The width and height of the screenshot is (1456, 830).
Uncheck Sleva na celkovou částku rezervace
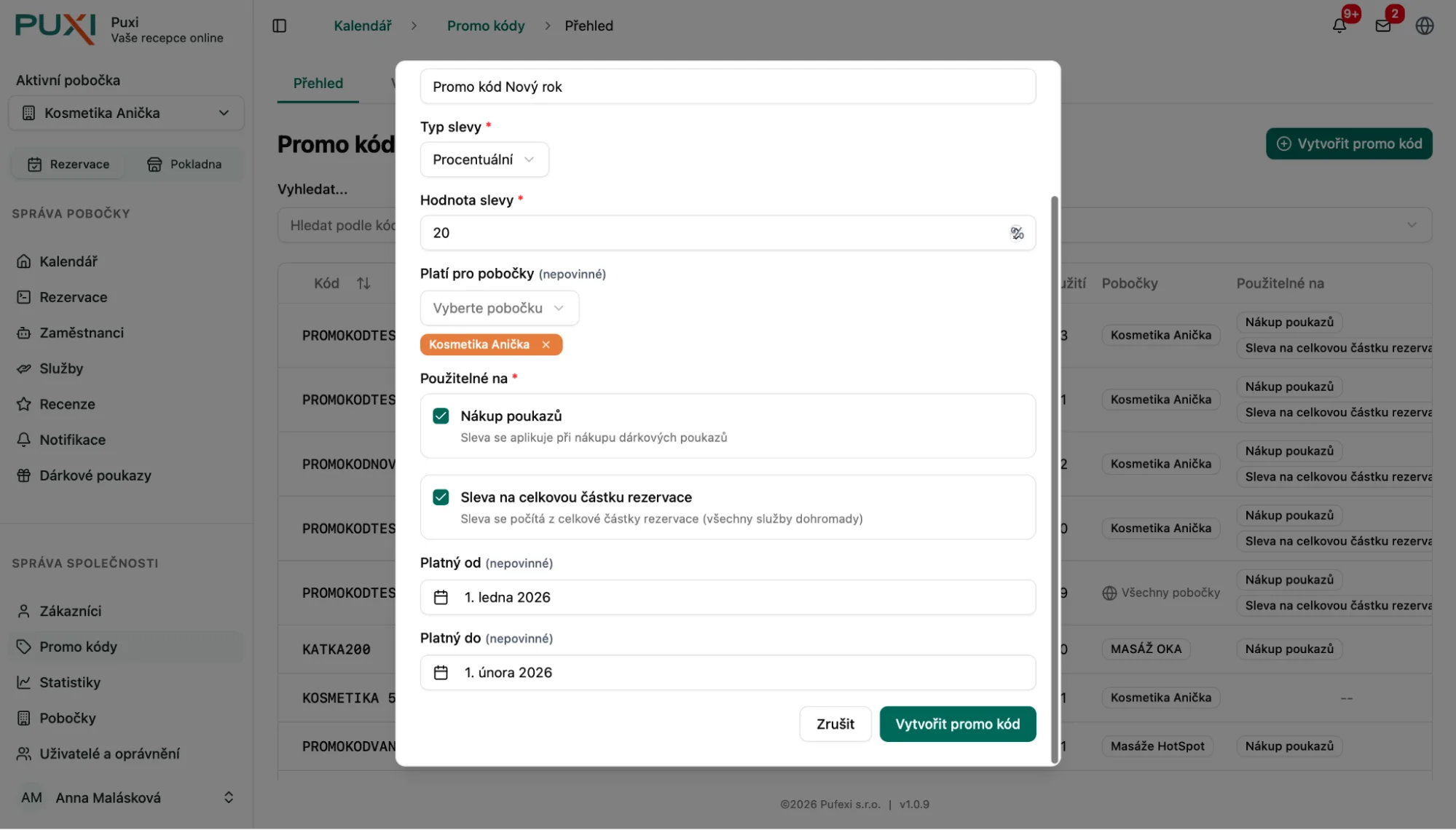click(441, 497)
